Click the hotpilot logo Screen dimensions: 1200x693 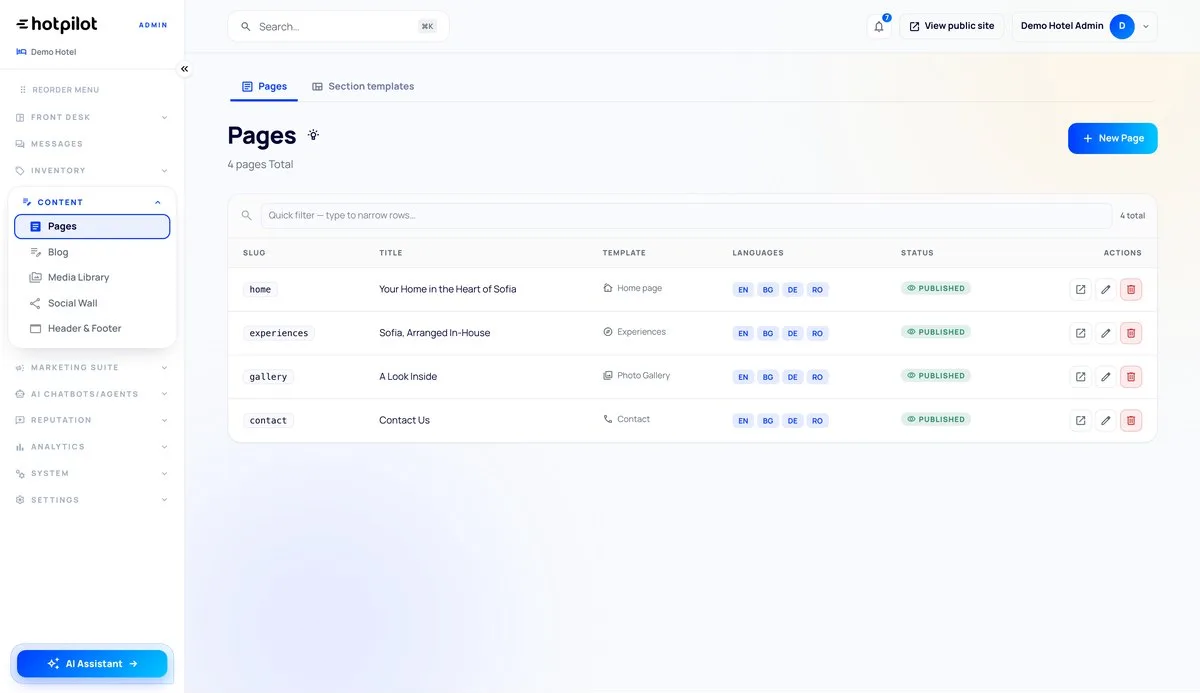click(x=57, y=24)
